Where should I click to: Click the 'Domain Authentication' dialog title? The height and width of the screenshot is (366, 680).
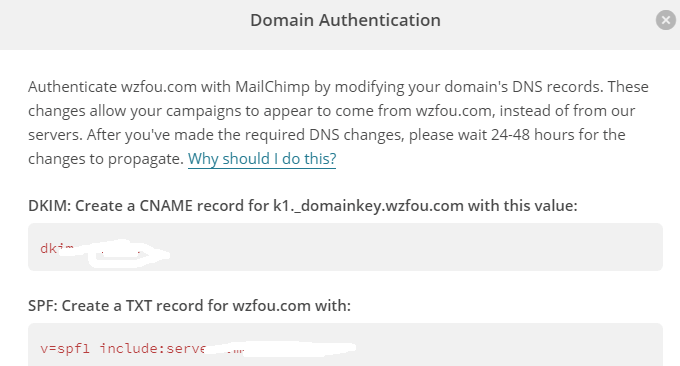pos(345,20)
